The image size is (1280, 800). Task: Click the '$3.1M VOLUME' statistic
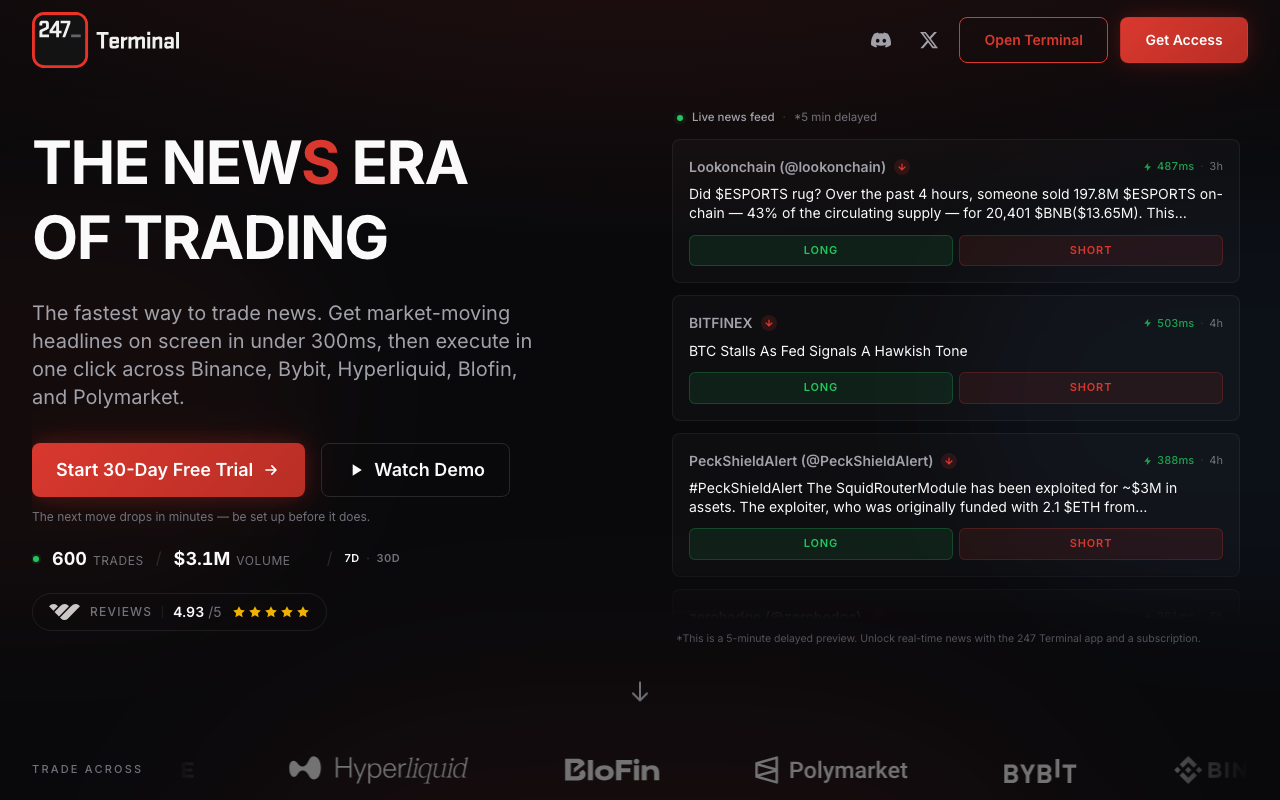coord(232,559)
